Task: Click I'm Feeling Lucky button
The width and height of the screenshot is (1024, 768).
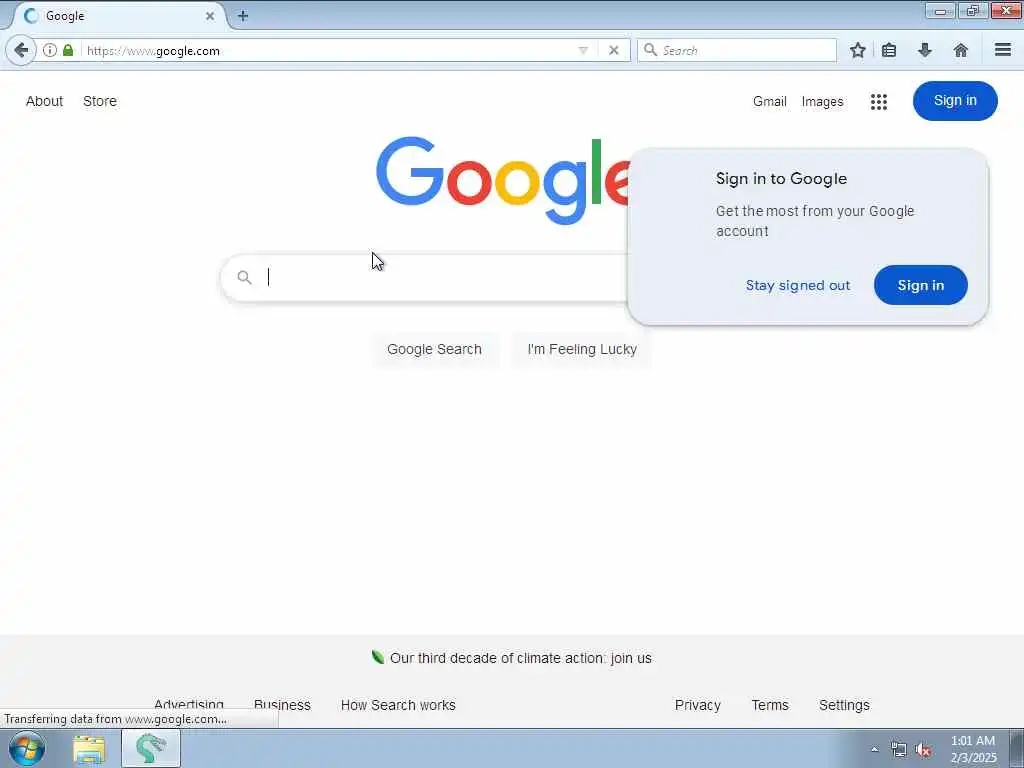Action: pos(582,349)
